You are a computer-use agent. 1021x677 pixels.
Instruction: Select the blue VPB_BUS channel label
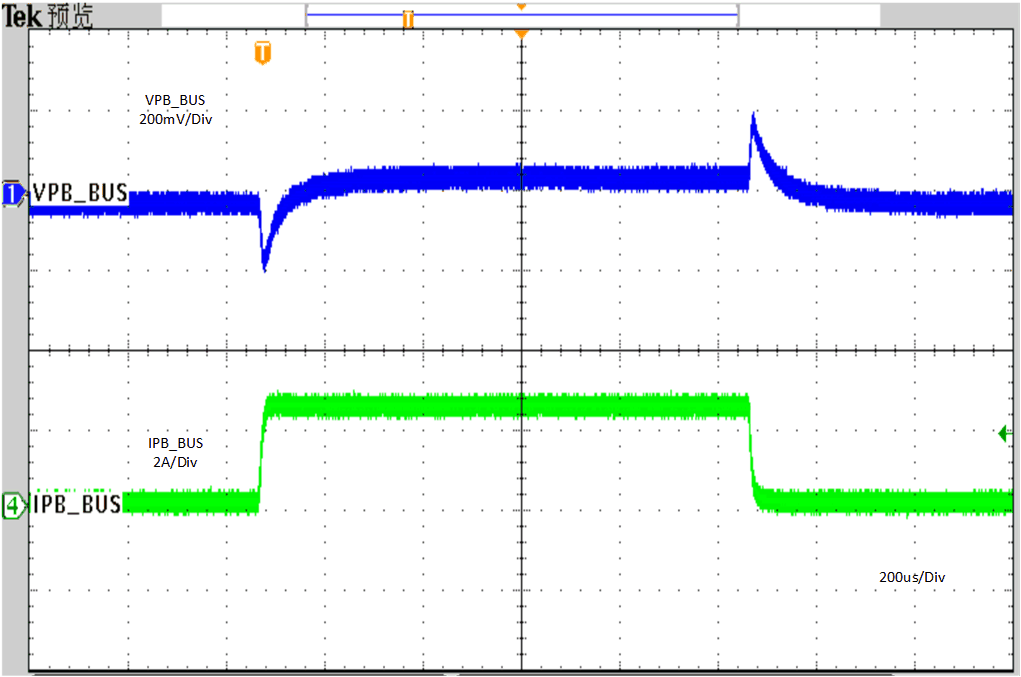pos(80,193)
